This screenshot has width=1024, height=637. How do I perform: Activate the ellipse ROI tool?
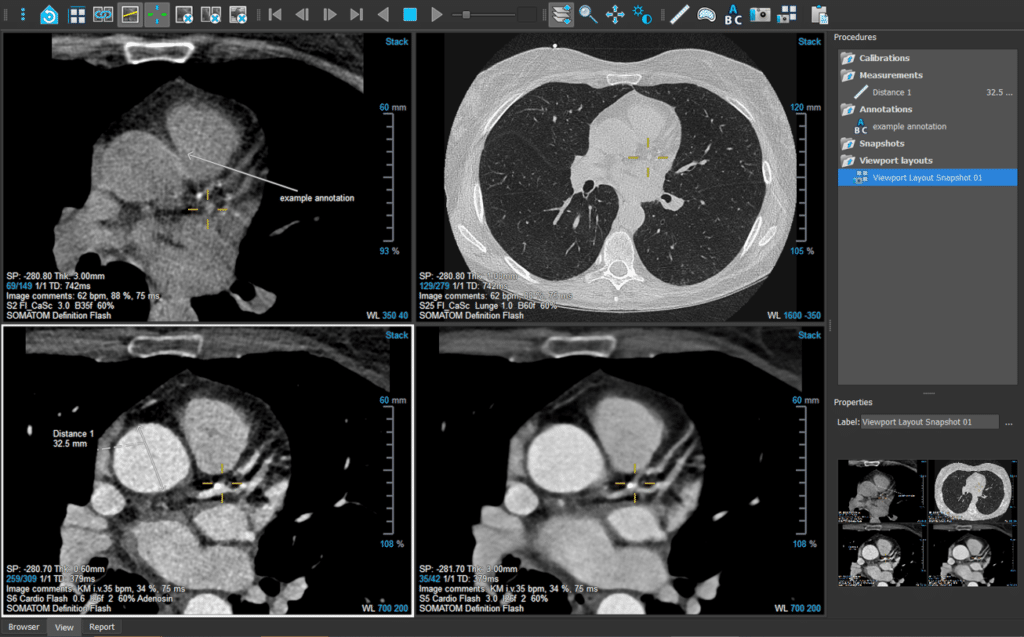pyautogui.click(x=706, y=14)
